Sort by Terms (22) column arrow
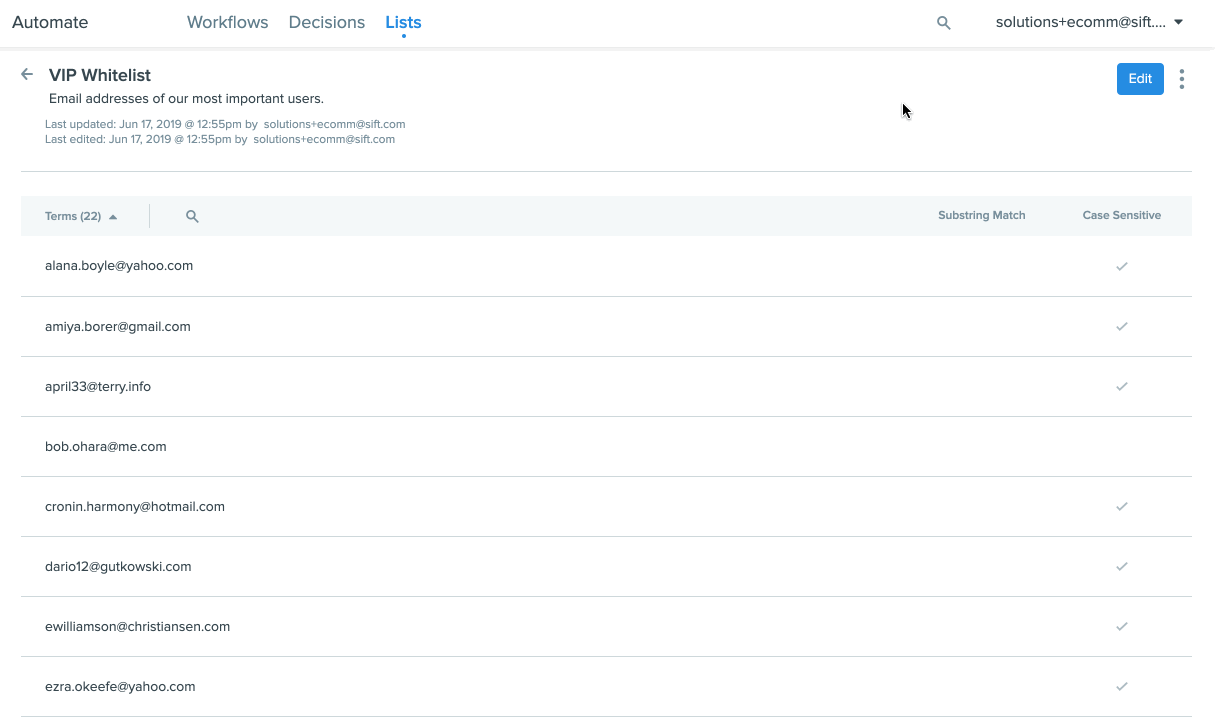The image size is (1215, 721). [113, 216]
